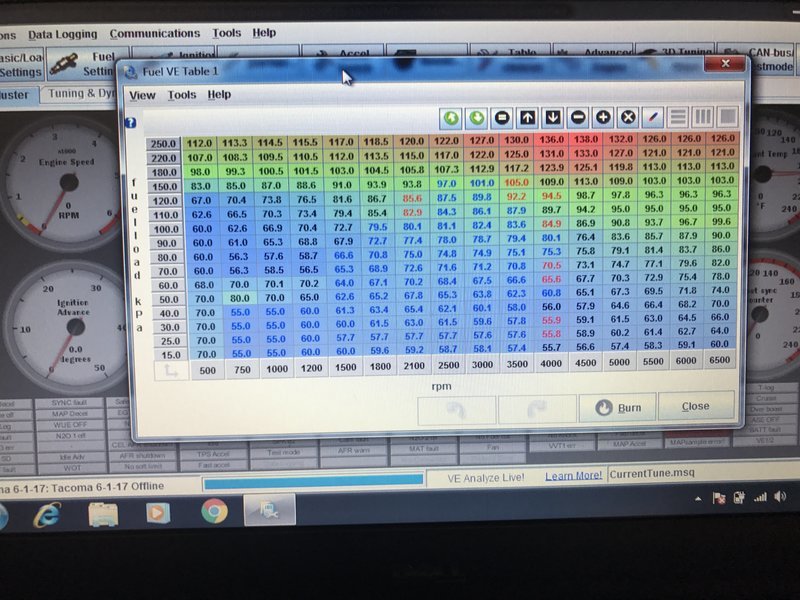
Task: Click the battery power tray icon
Action: point(739,497)
